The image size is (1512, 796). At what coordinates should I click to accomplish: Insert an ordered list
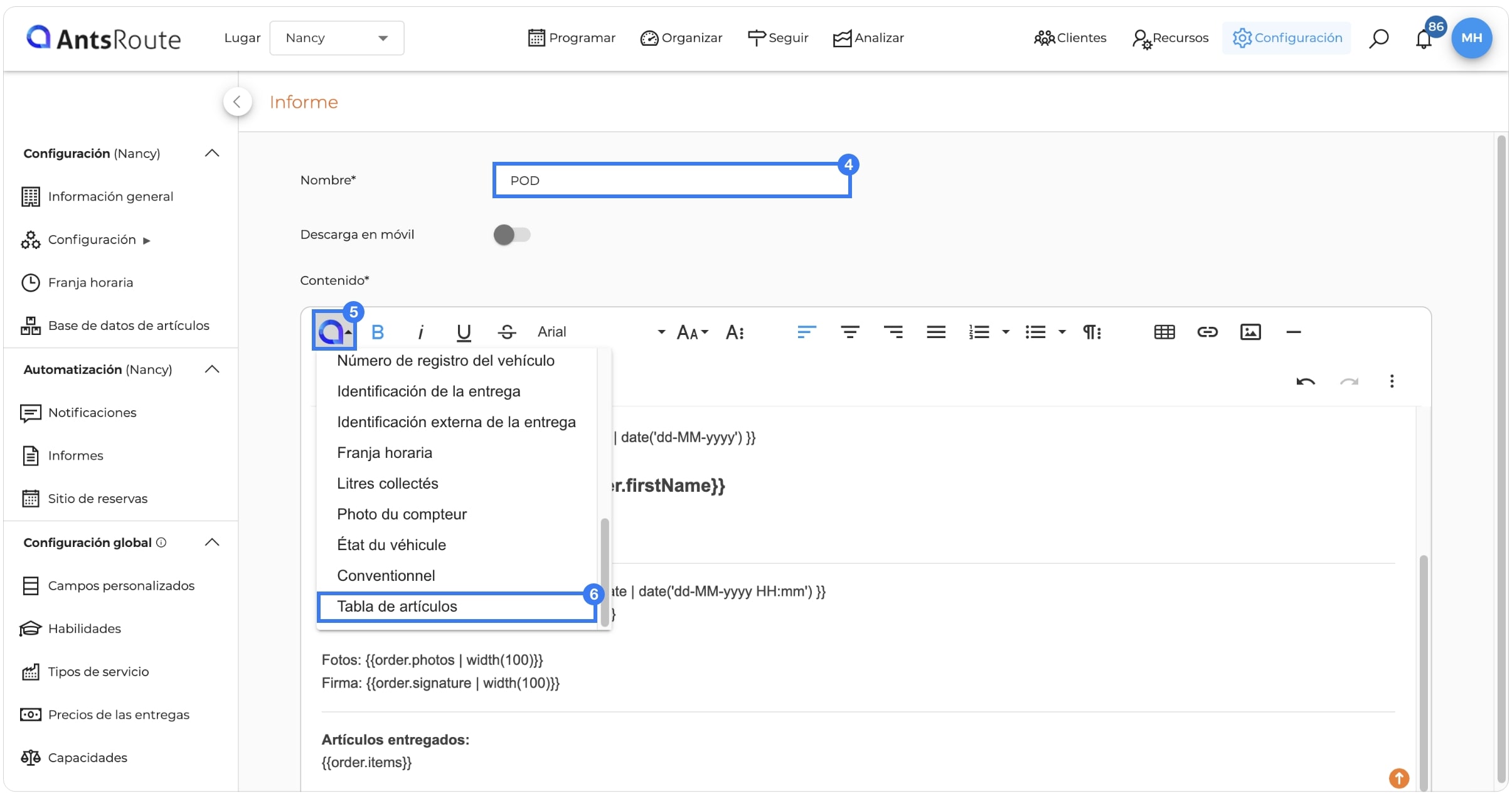click(979, 332)
